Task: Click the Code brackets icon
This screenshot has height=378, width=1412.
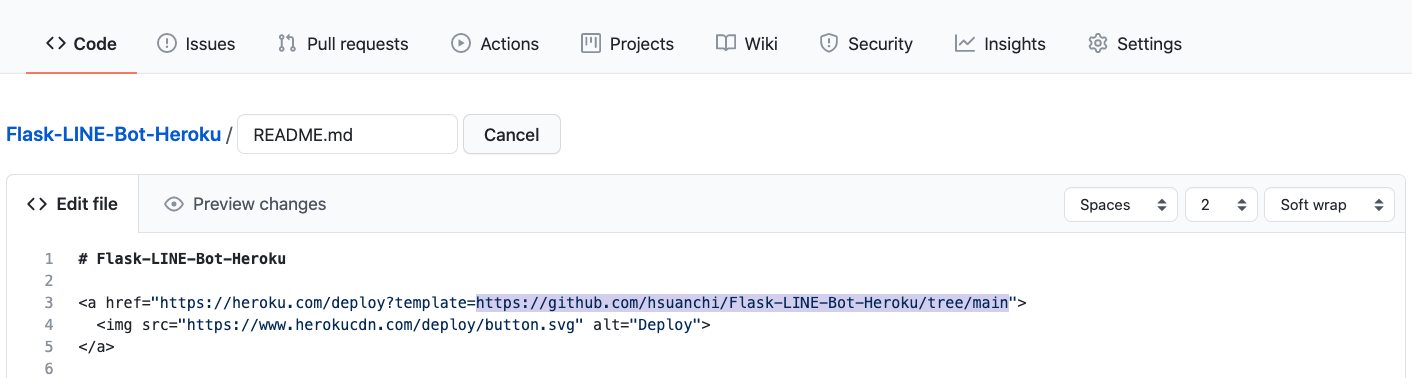Action: [x=56, y=44]
